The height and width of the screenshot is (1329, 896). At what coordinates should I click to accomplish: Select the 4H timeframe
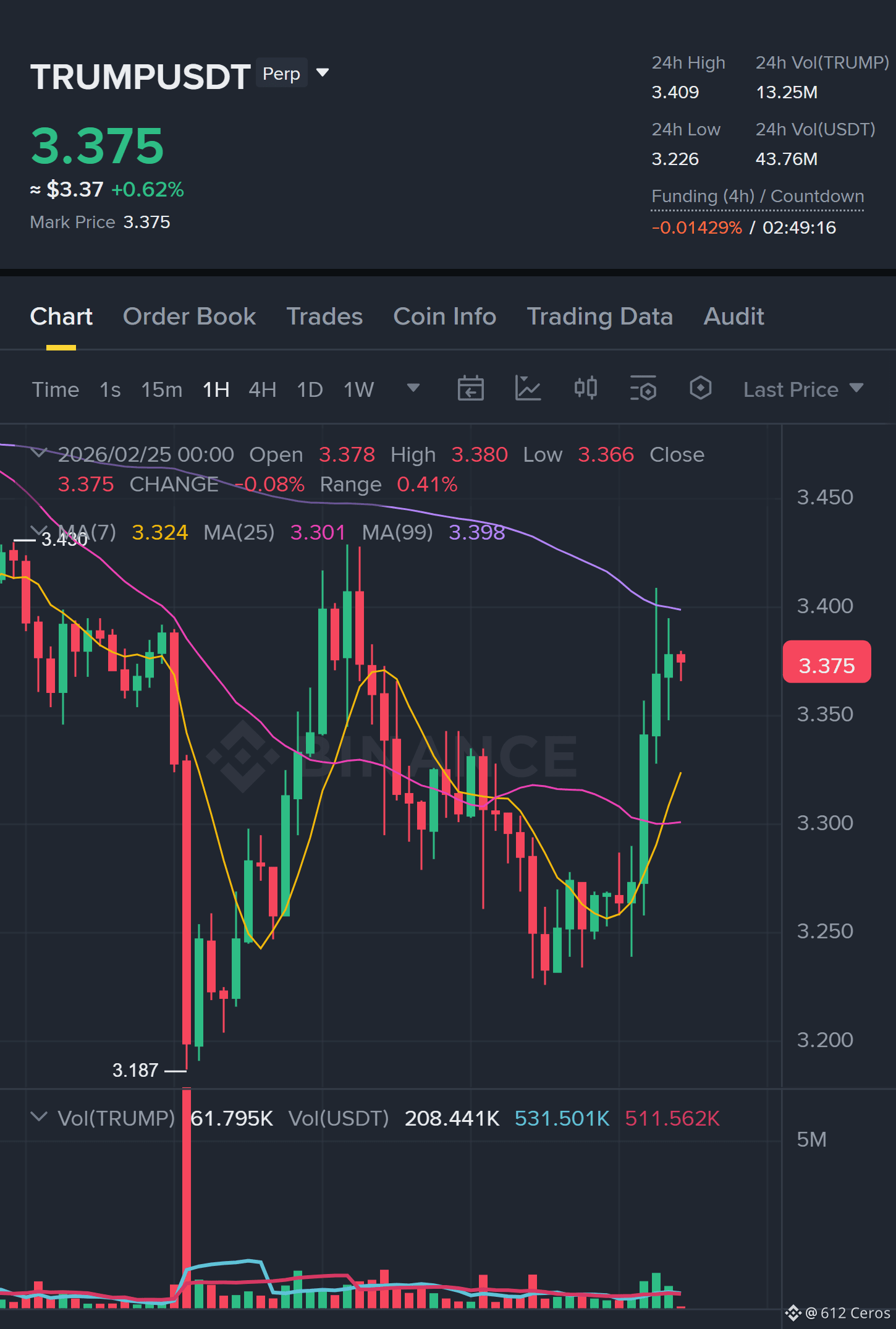262,389
